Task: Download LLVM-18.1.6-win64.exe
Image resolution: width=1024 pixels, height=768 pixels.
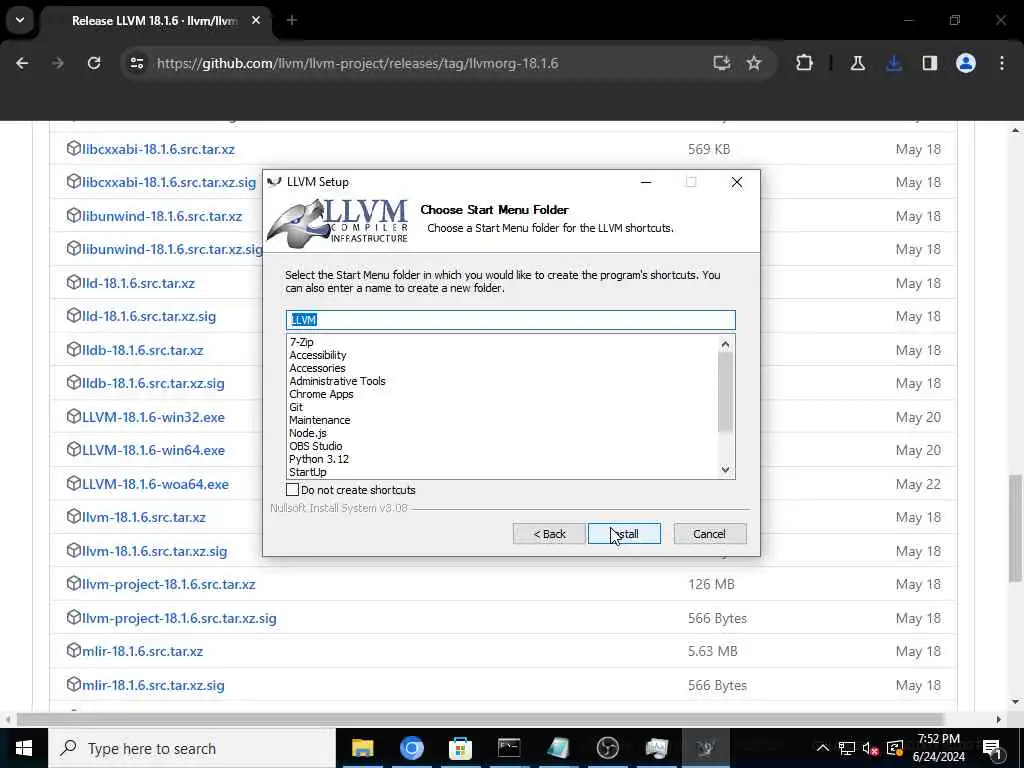Action: (153, 451)
